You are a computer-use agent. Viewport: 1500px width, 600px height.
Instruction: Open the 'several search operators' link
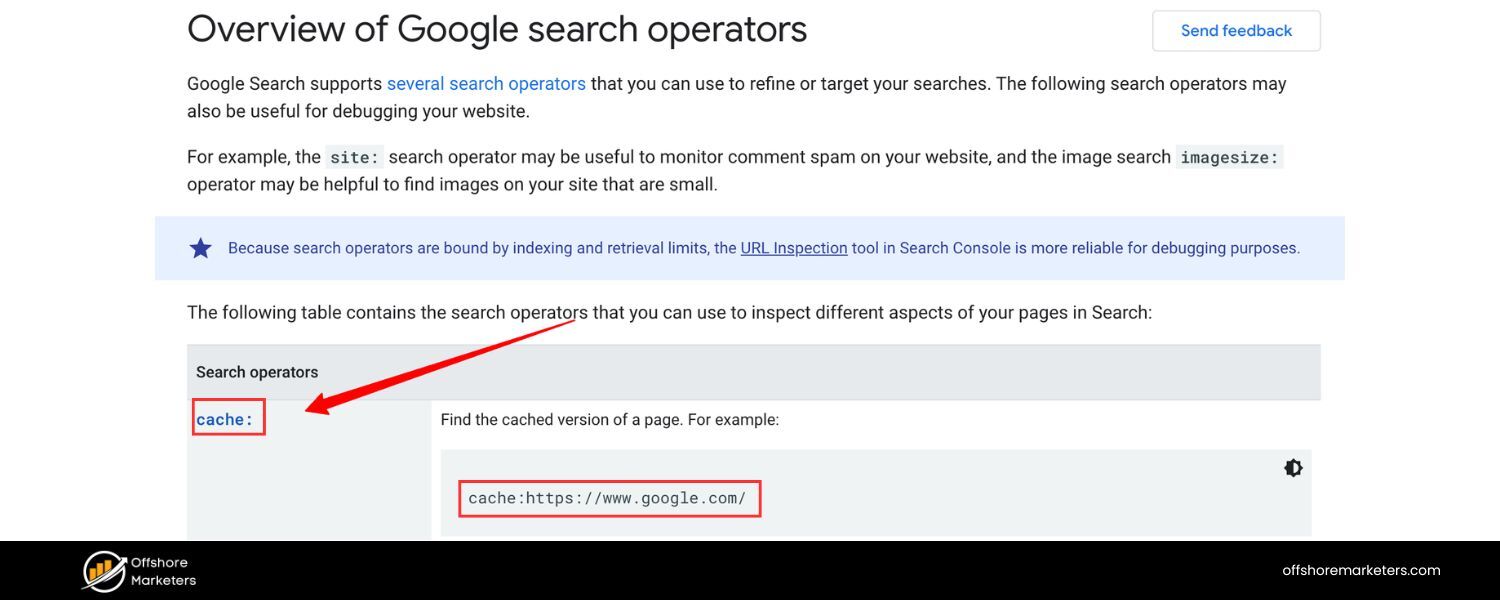tap(486, 84)
